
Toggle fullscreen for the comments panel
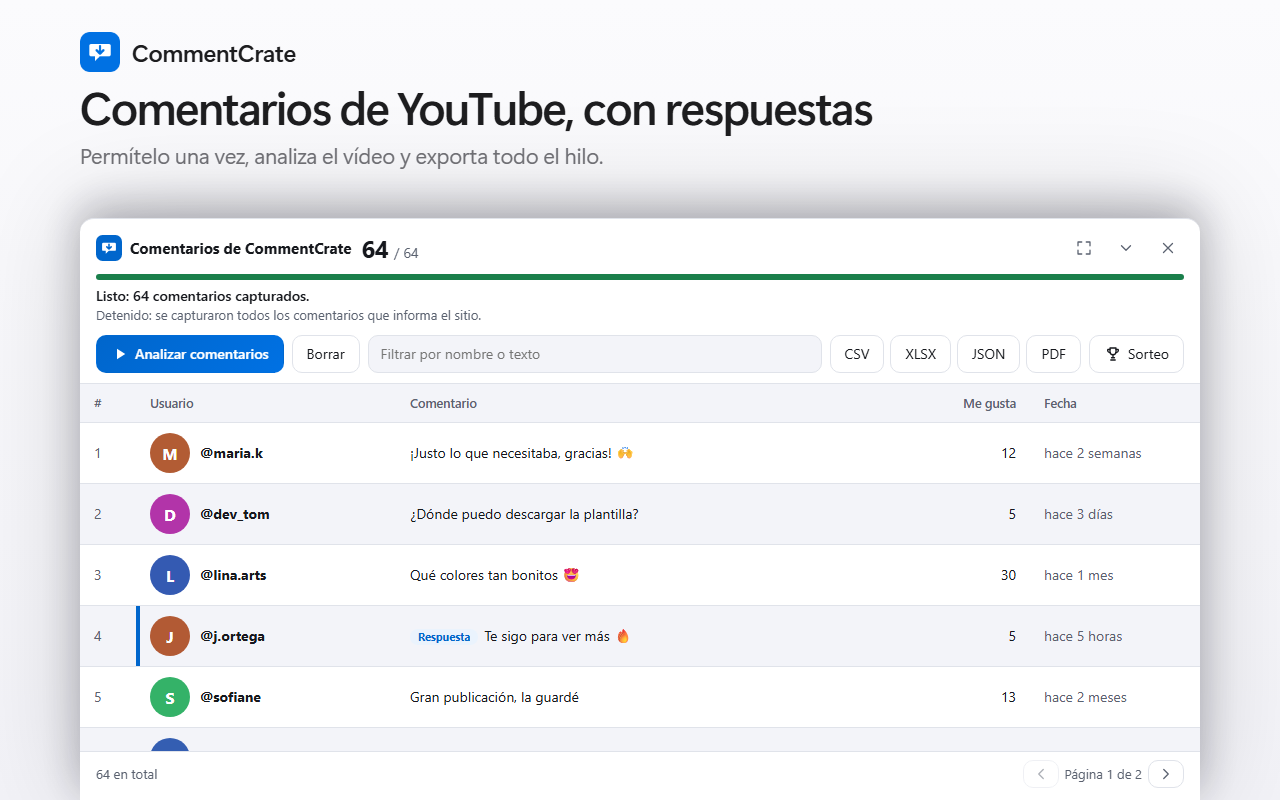click(1084, 248)
